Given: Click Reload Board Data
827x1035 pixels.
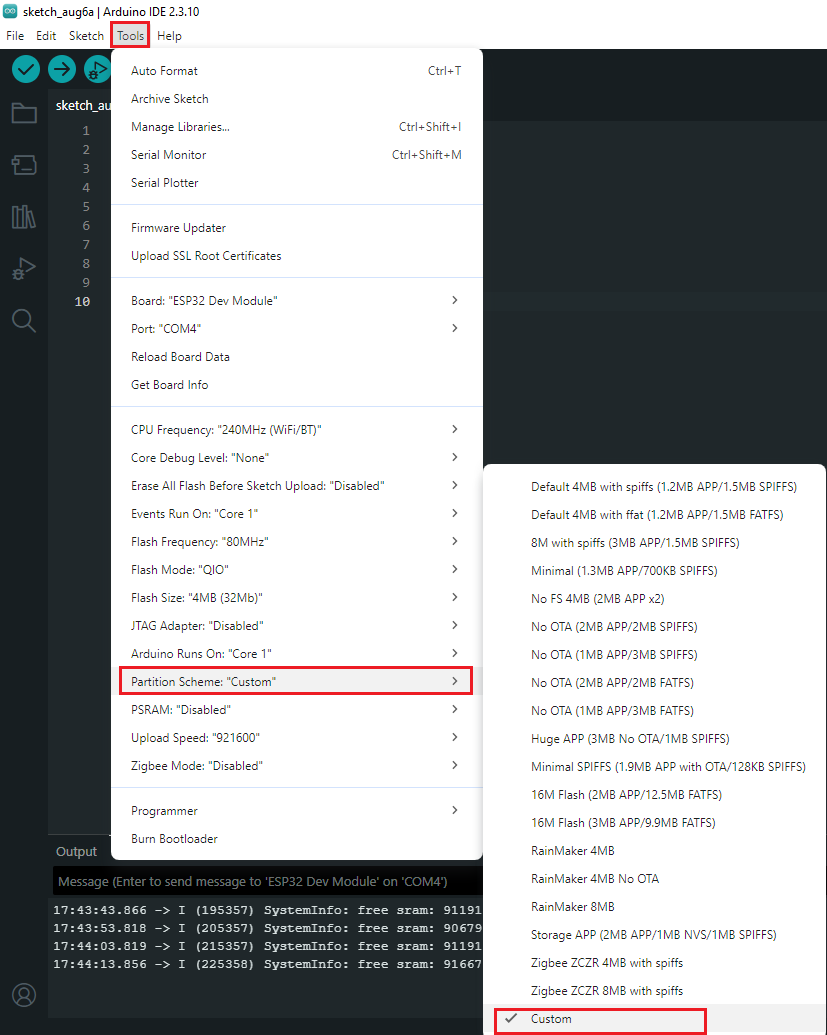Looking at the screenshot, I should tap(297, 356).
